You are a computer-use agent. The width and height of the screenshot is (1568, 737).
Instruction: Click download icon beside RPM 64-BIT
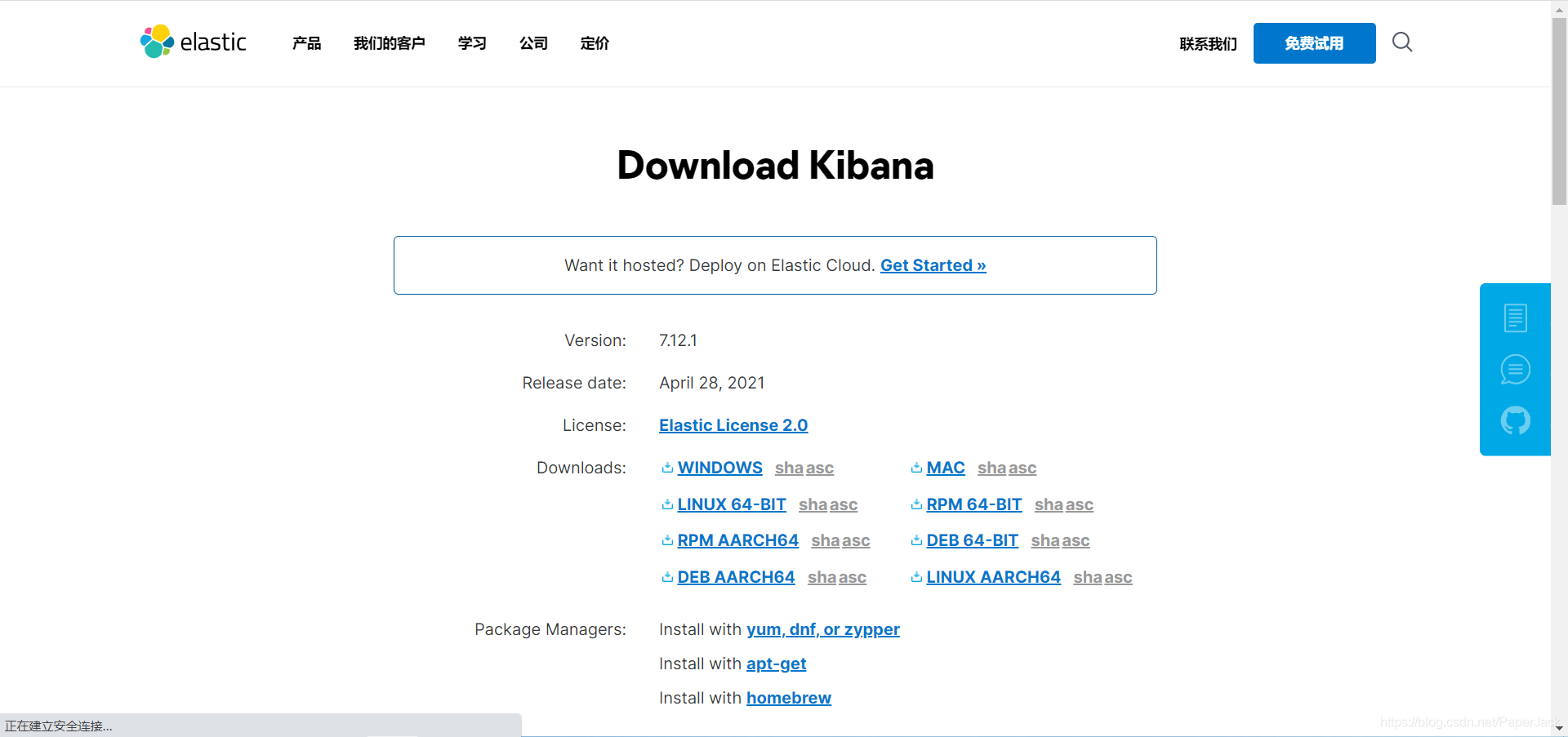916,504
